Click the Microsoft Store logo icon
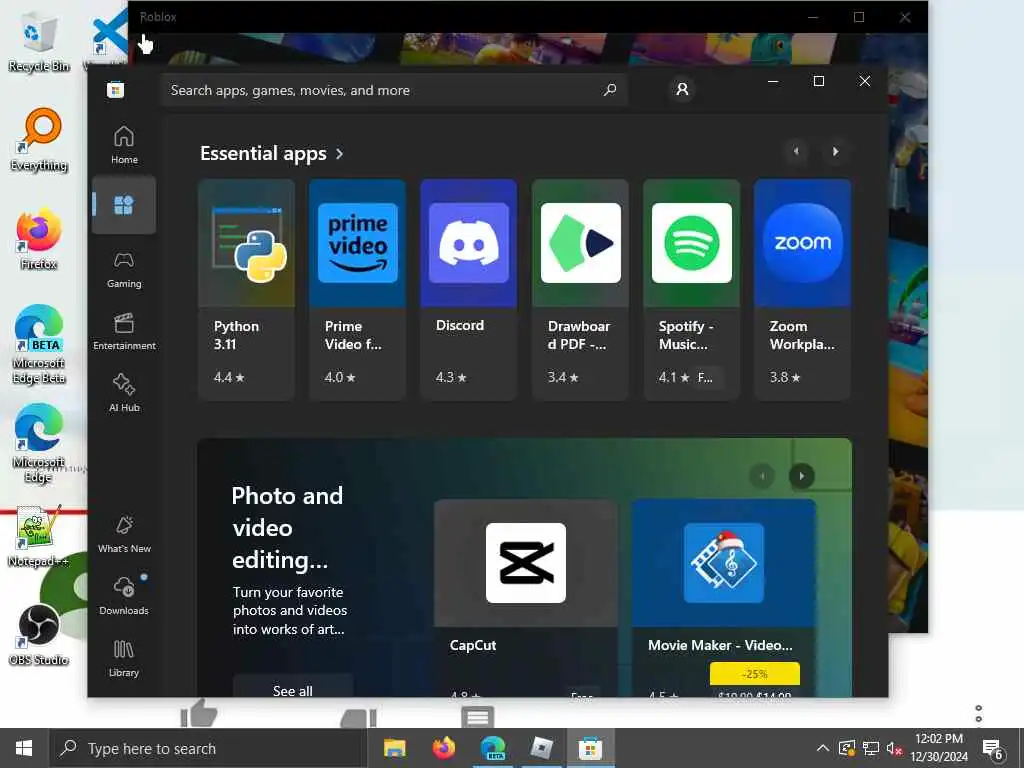1024x768 pixels. (x=116, y=89)
